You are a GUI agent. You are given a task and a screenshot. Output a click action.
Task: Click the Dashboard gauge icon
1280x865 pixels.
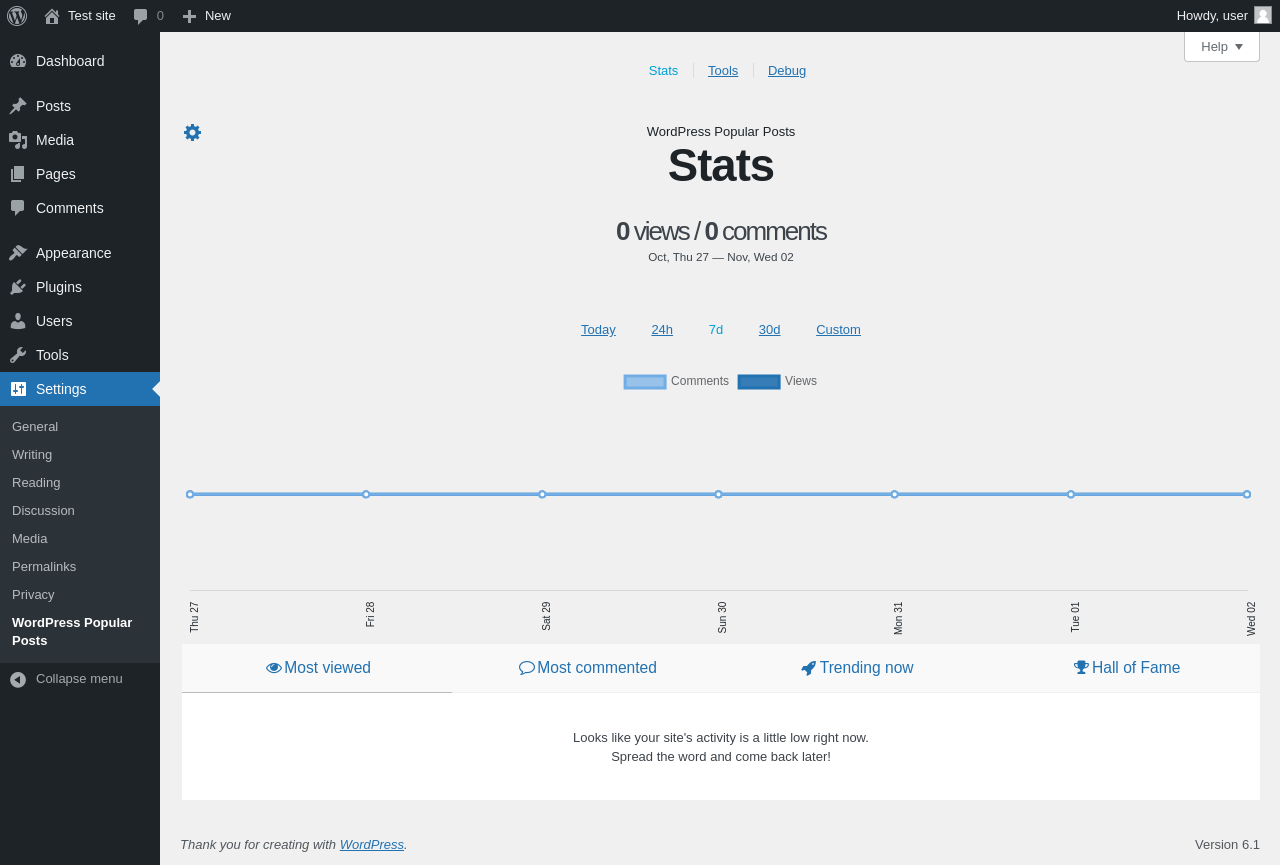(x=18, y=61)
